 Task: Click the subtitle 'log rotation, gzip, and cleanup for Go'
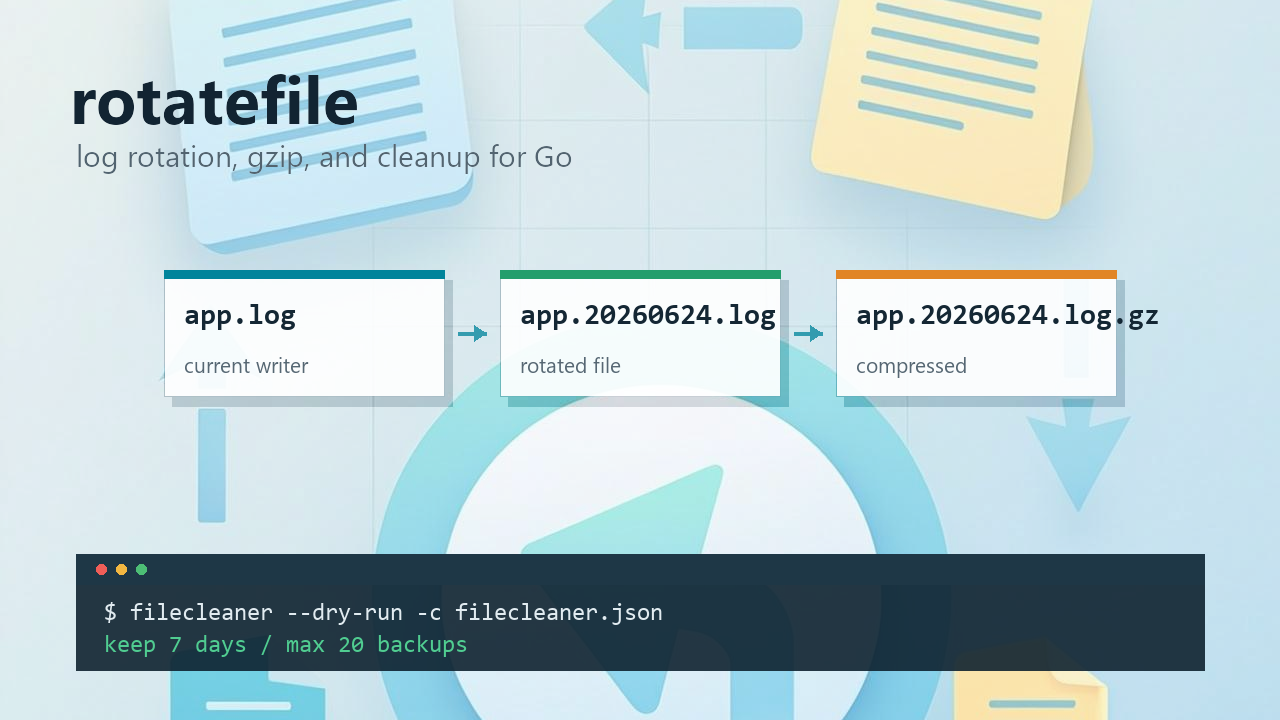(324, 158)
